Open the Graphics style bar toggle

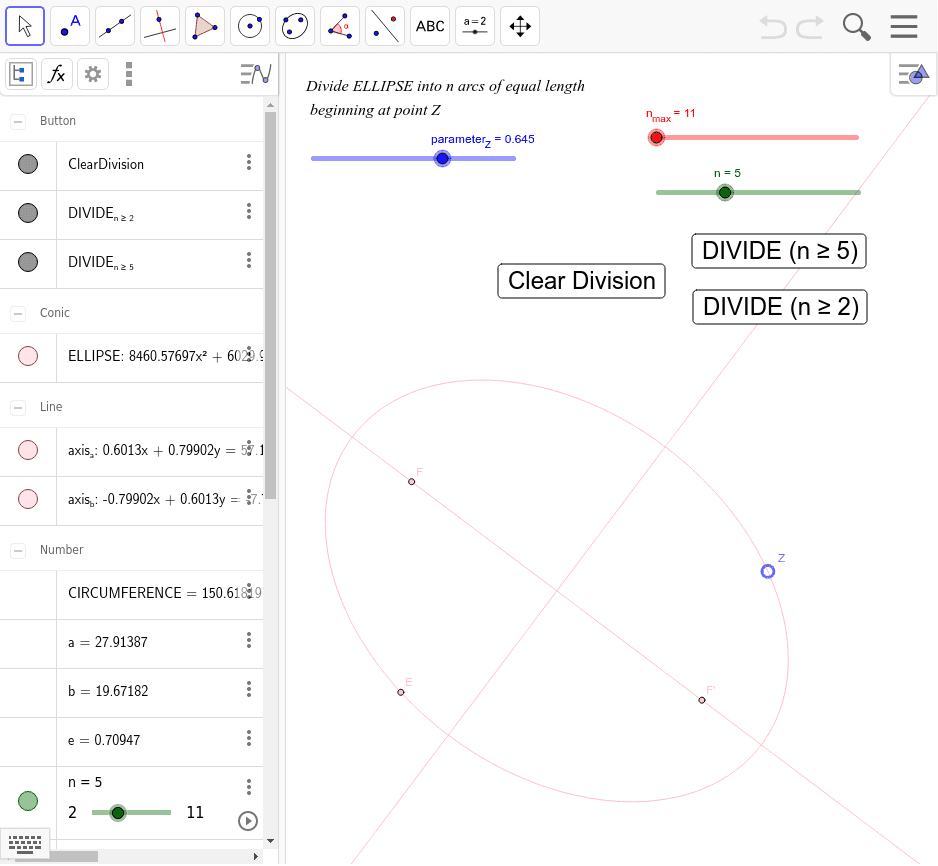pos(913,75)
